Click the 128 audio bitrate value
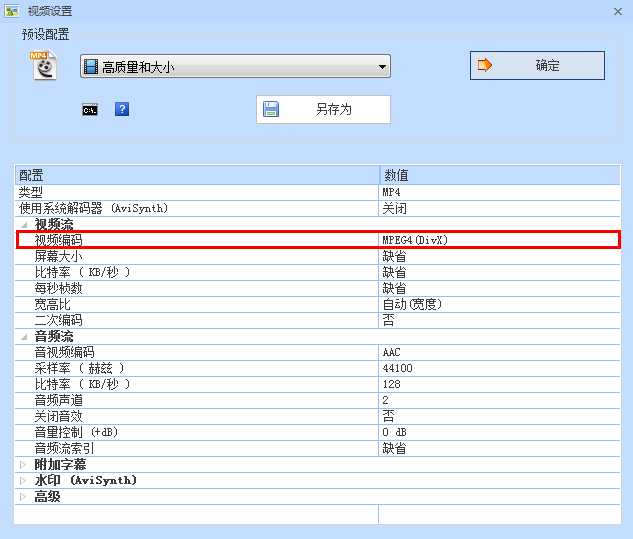Viewport: 633px width, 539px height. click(499, 384)
